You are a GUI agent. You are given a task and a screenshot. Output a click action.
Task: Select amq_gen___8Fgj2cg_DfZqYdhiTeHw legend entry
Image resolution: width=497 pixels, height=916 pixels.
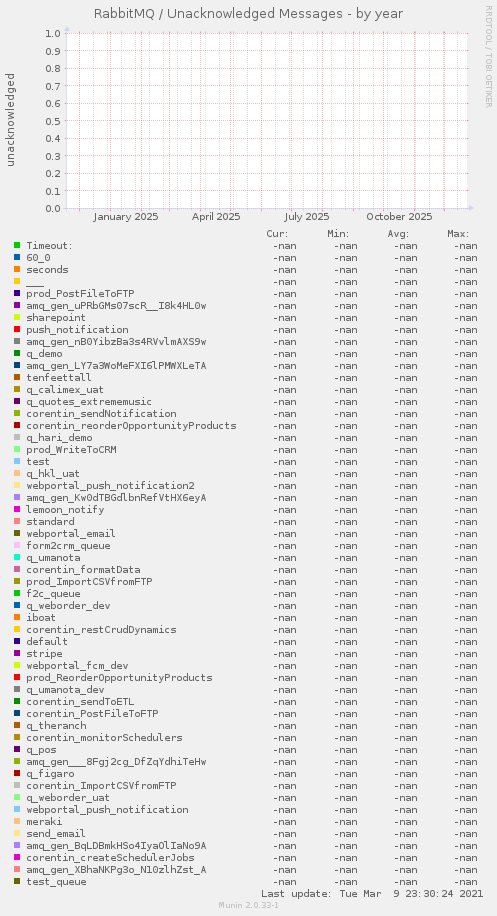point(116,761)
